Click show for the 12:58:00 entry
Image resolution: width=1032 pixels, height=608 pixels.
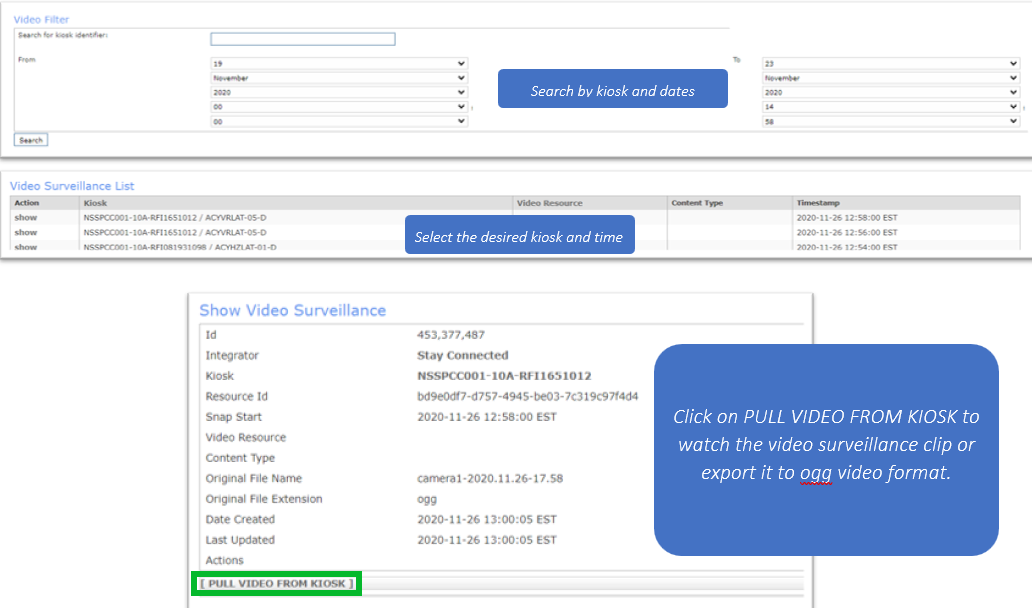25,216
